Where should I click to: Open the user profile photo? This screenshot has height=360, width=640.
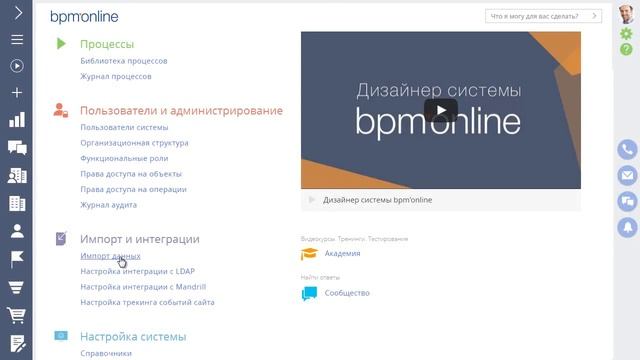(x=626, y=14)
